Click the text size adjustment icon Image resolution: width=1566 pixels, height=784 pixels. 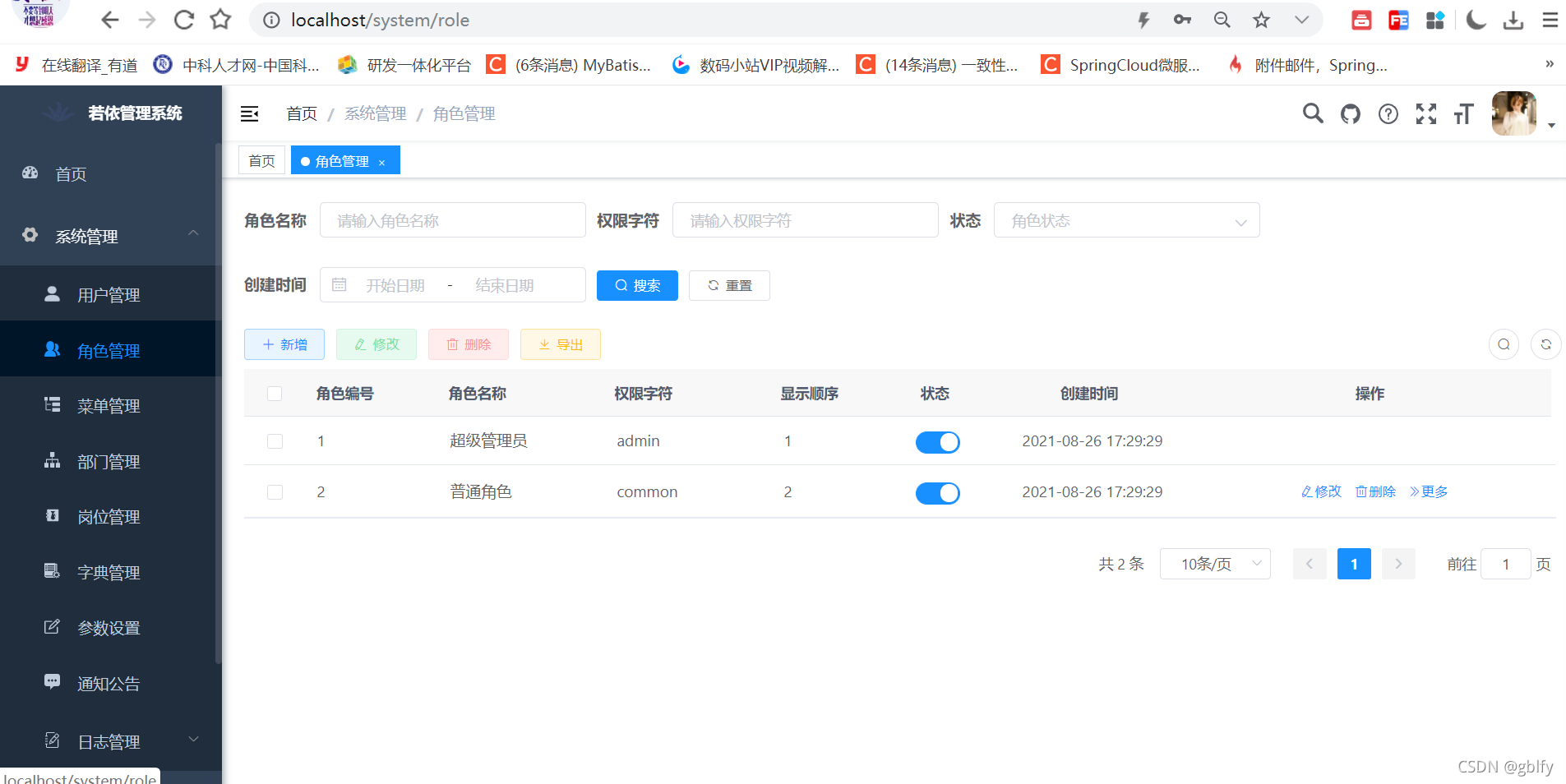click(1463, 113)
